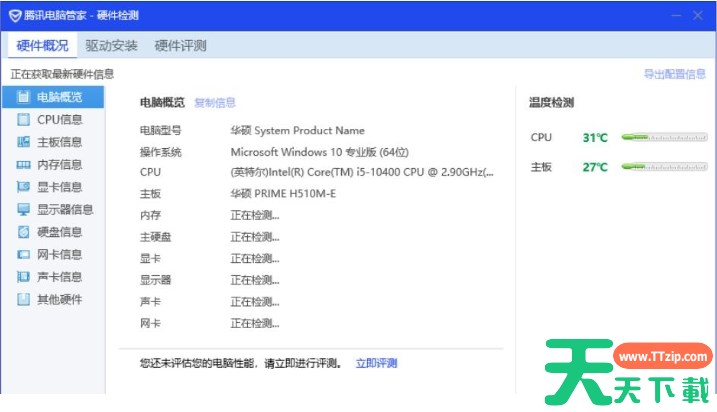This screenshot has width=717, height=412.
Task: Open the 主板信息 label
Action: coord(59,142)
